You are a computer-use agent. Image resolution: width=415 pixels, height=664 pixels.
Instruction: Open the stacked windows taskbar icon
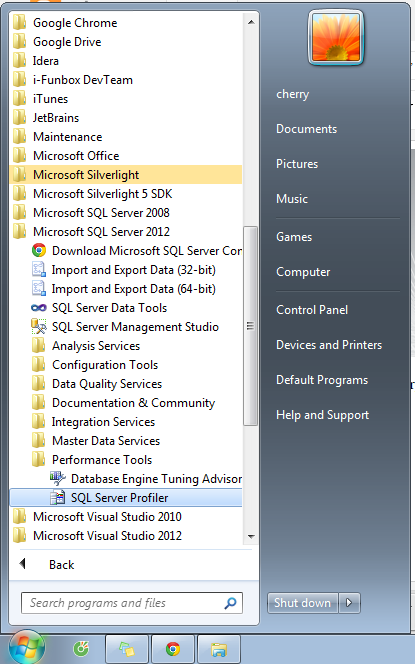pyautogui.click(x=127, y=649)
